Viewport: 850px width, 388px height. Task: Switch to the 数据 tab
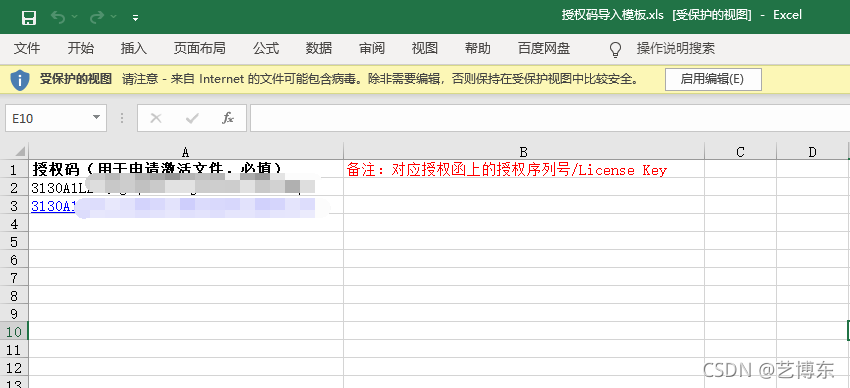pyautogui.click(x=319, y=48)
